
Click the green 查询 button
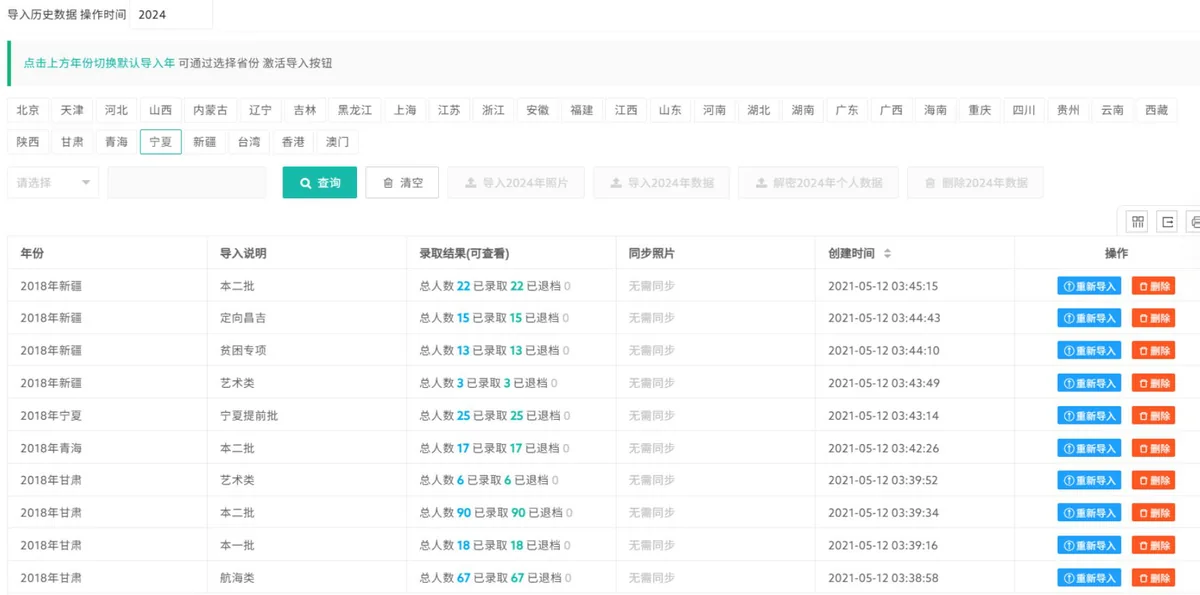(x=320, y=183)
